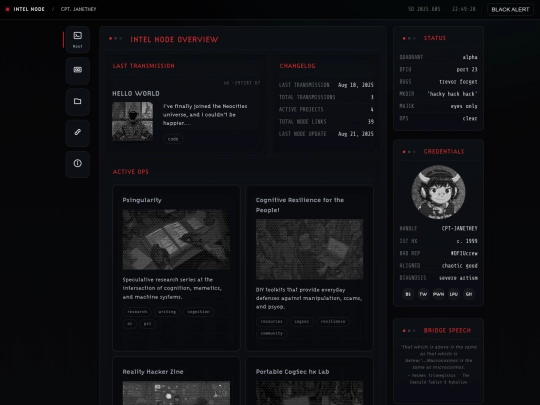Screen dimensions: 540x405
Task: Click the HELLO WORLD post thumbnail
Action: click(133, 122)
